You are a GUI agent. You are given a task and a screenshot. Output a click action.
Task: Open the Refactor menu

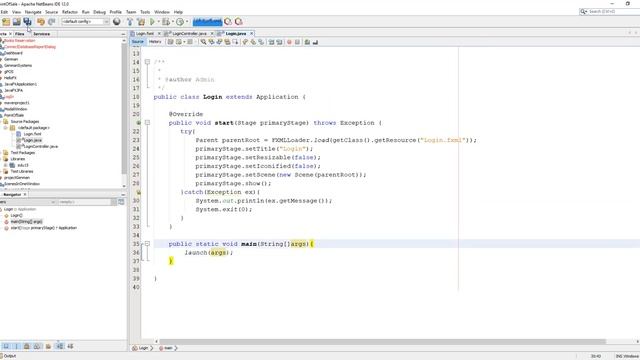click(x=70, y=12)
